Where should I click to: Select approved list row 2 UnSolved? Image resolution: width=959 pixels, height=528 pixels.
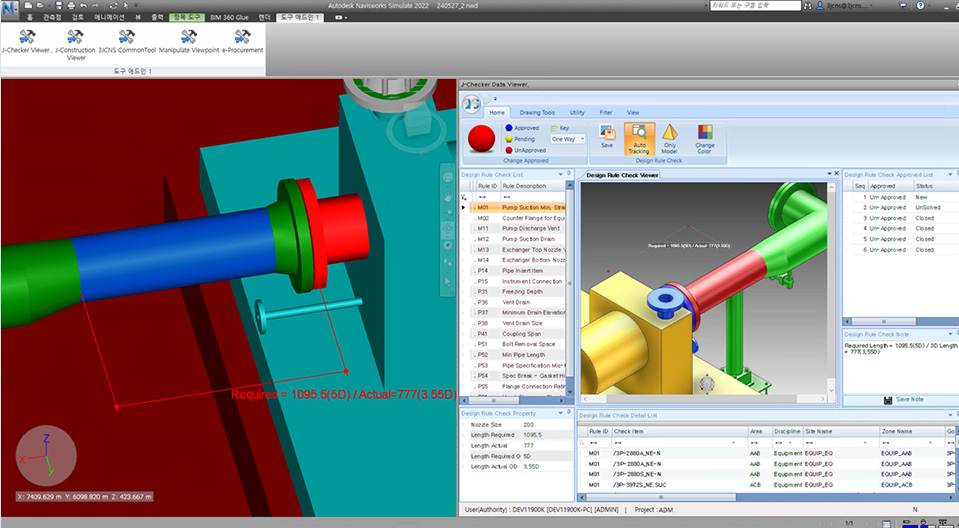click(x=901, y=207)
